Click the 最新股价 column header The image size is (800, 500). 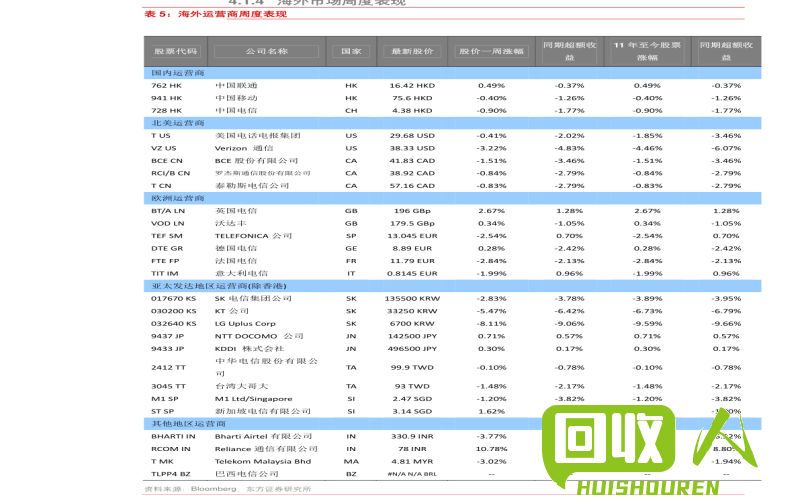[412, 52]
